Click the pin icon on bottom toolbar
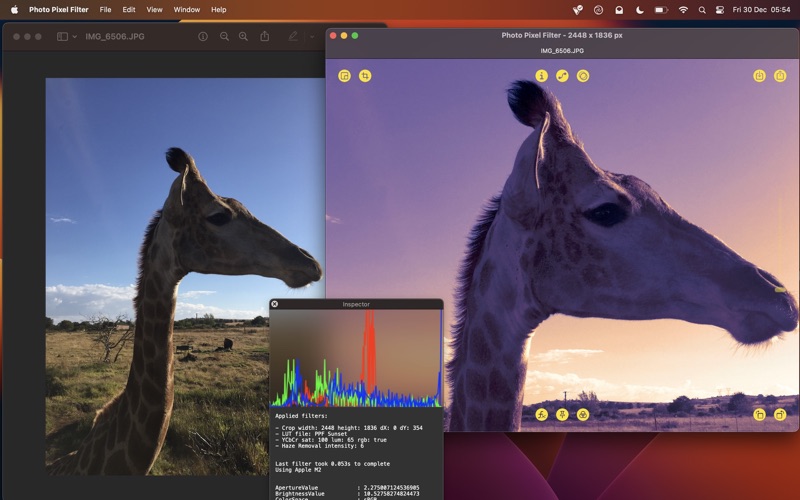The image size is (800, 500). click(x=562, y=414)
